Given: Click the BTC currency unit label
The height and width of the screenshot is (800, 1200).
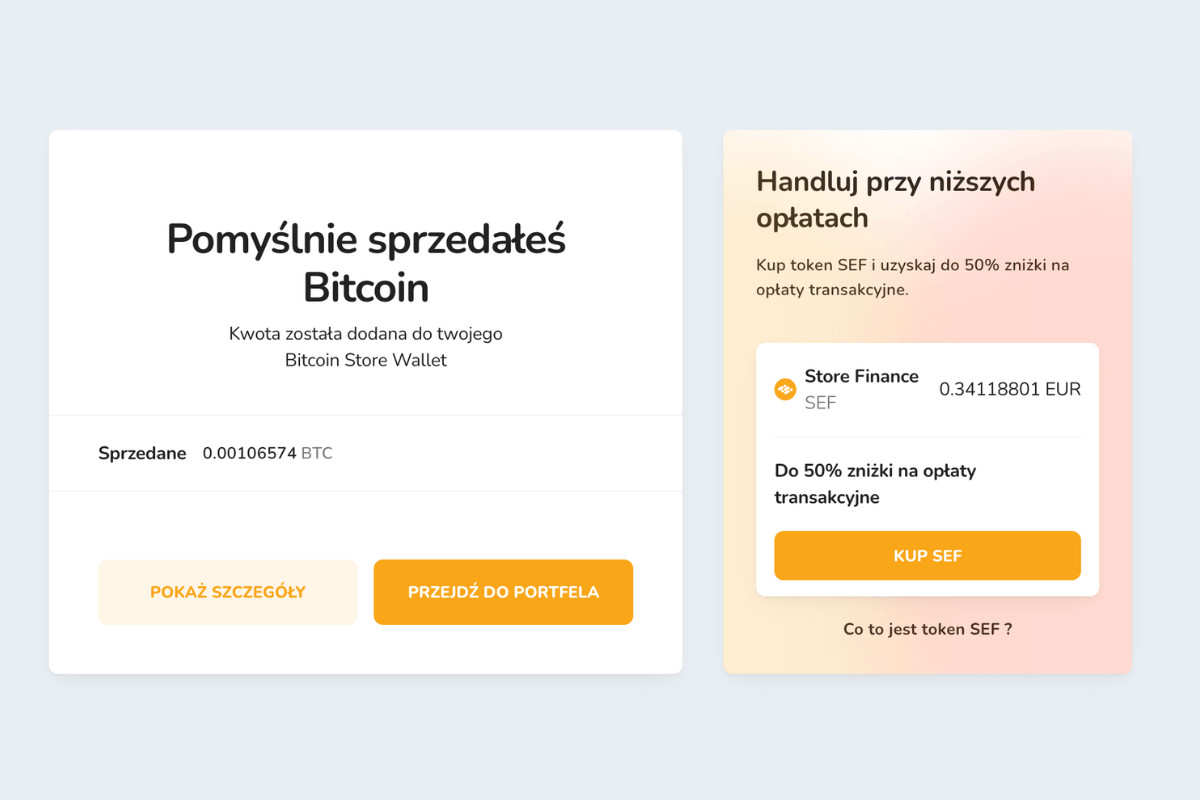Looking at the screenshot, I should click(x=317, y=453).
